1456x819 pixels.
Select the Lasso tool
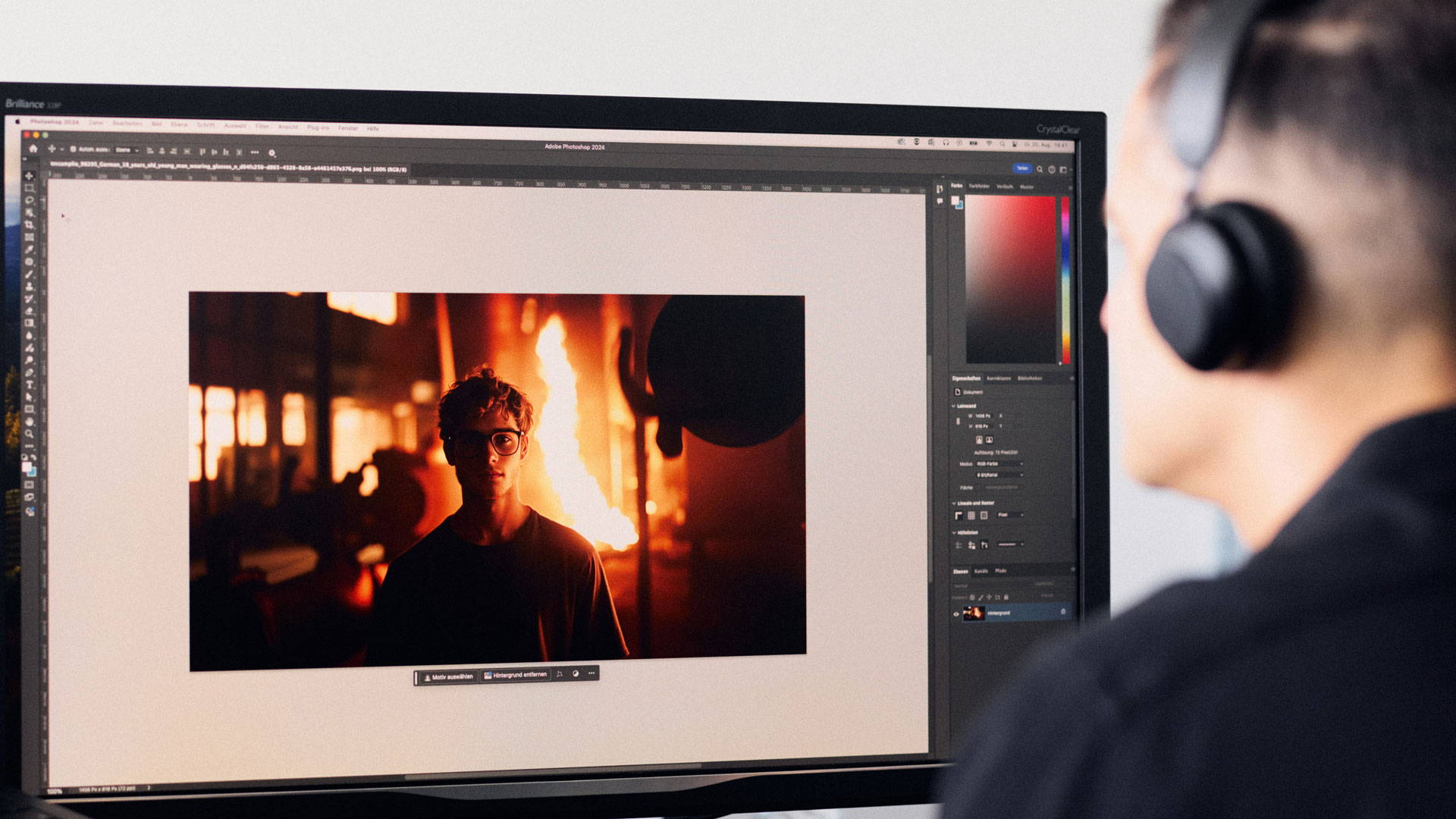click(x=29, y=200)
